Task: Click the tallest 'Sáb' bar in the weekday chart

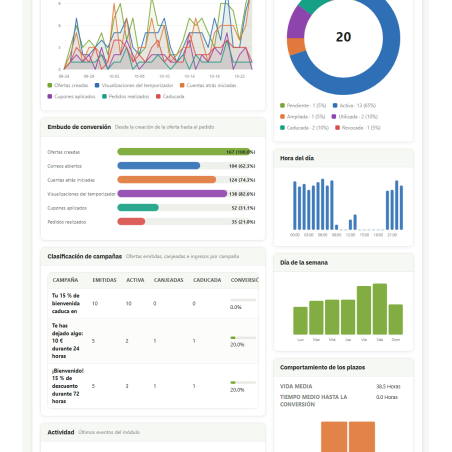Action: (380, 309)
